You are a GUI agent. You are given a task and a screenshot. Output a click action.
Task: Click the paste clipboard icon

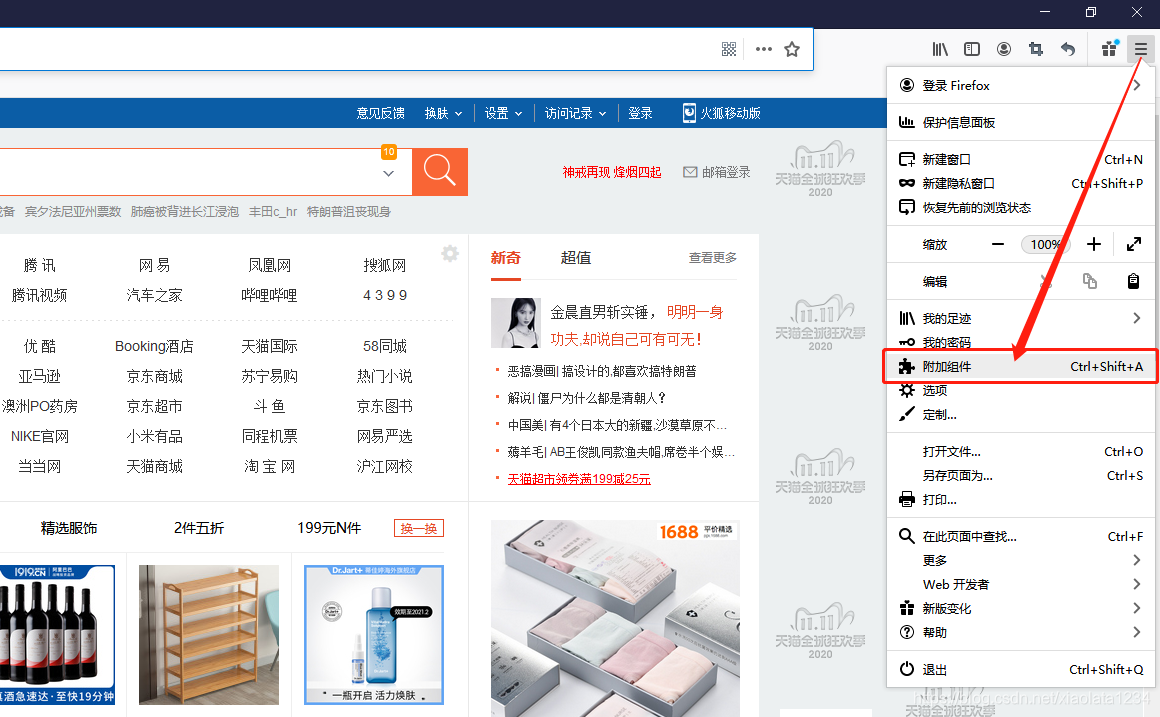[1133, 281]
